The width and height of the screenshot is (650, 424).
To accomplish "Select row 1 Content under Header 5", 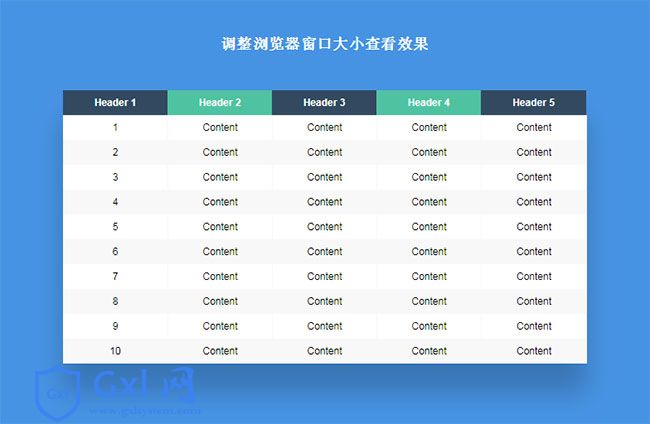I will tap(534, 127).
